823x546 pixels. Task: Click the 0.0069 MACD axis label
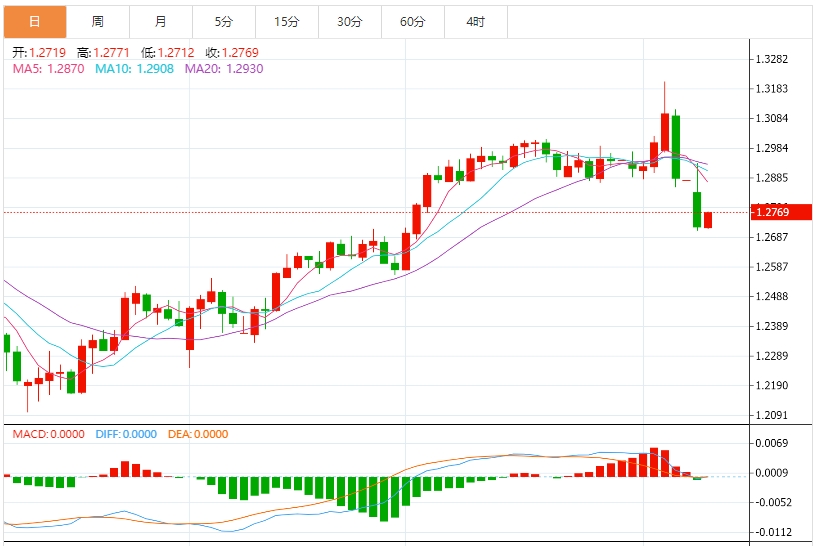(772, 443)
